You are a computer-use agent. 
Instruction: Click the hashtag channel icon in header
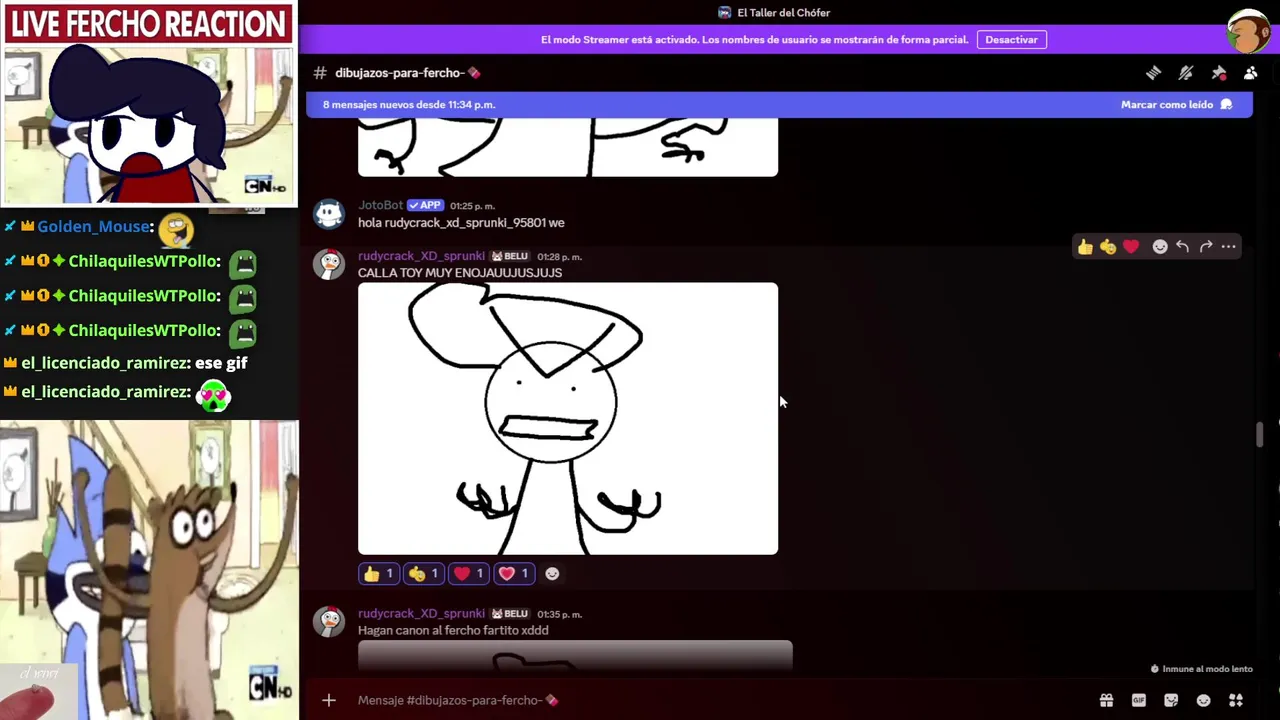[x=320, y=73]
